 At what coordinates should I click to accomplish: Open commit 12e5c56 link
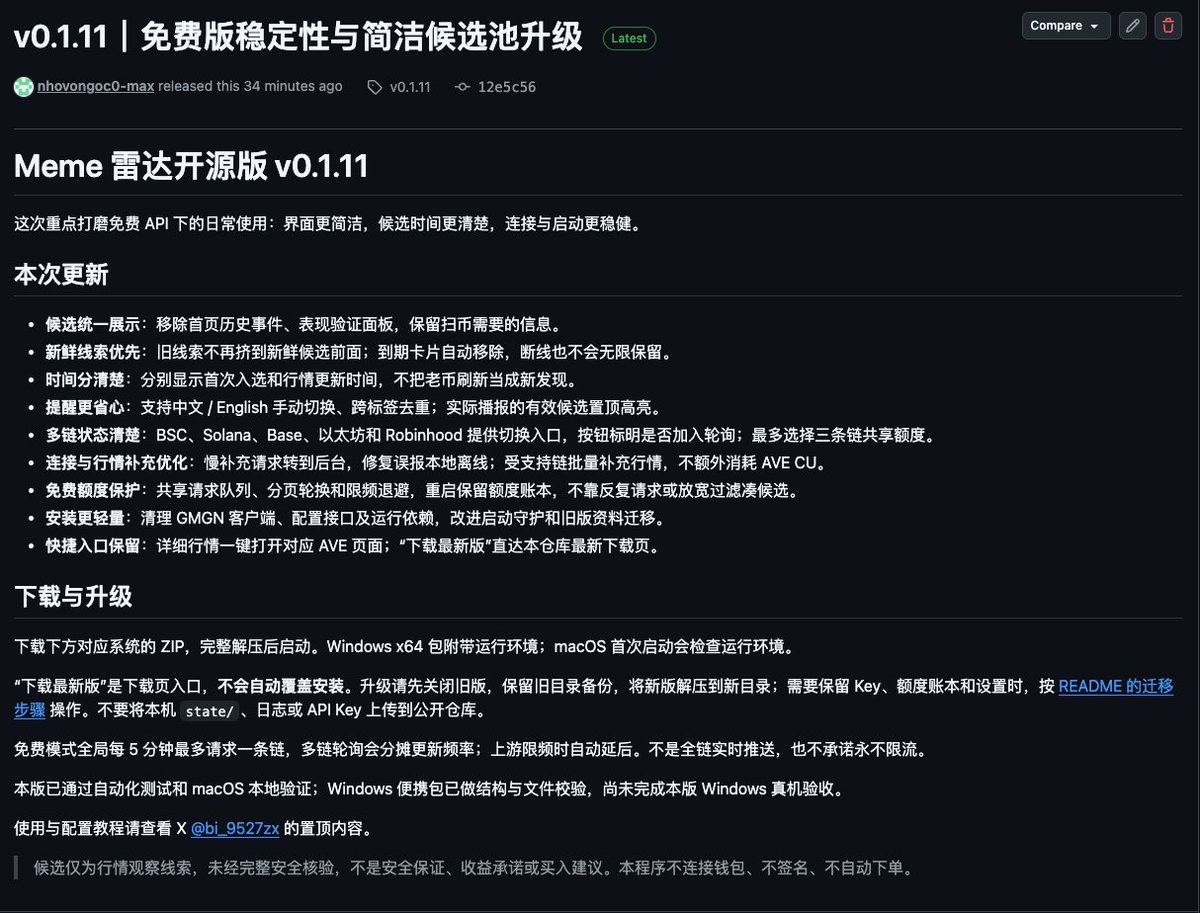[x=506, y=87]
